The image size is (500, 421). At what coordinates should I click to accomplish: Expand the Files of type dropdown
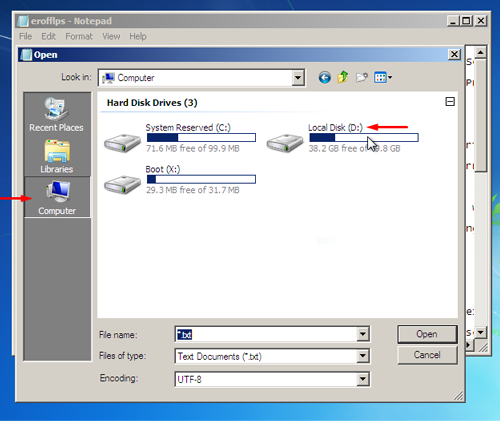click(363, 356)
